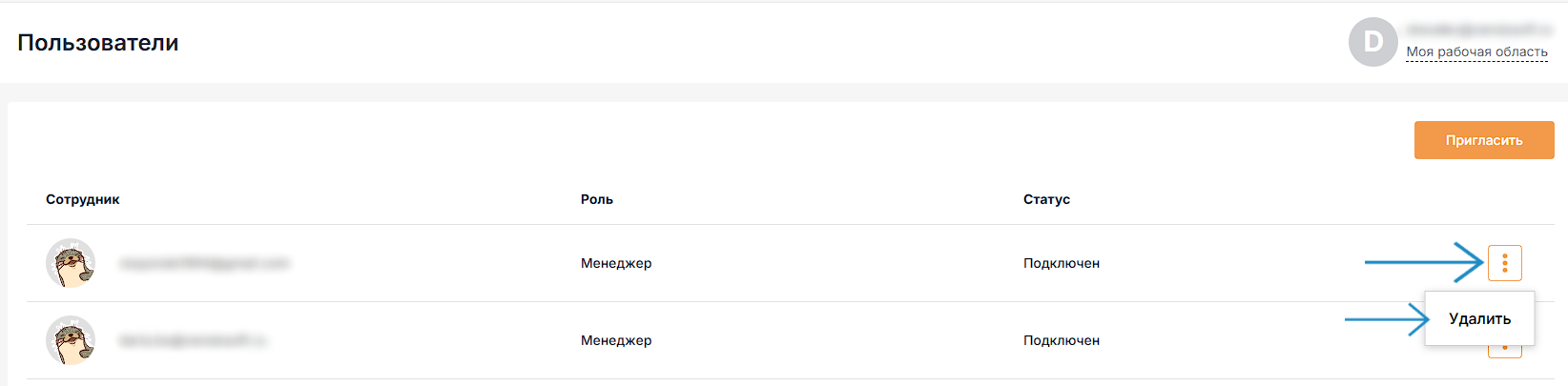Click the blurred email of the second employee
The image size is (1568, 386).
click(x=193, y=340)
